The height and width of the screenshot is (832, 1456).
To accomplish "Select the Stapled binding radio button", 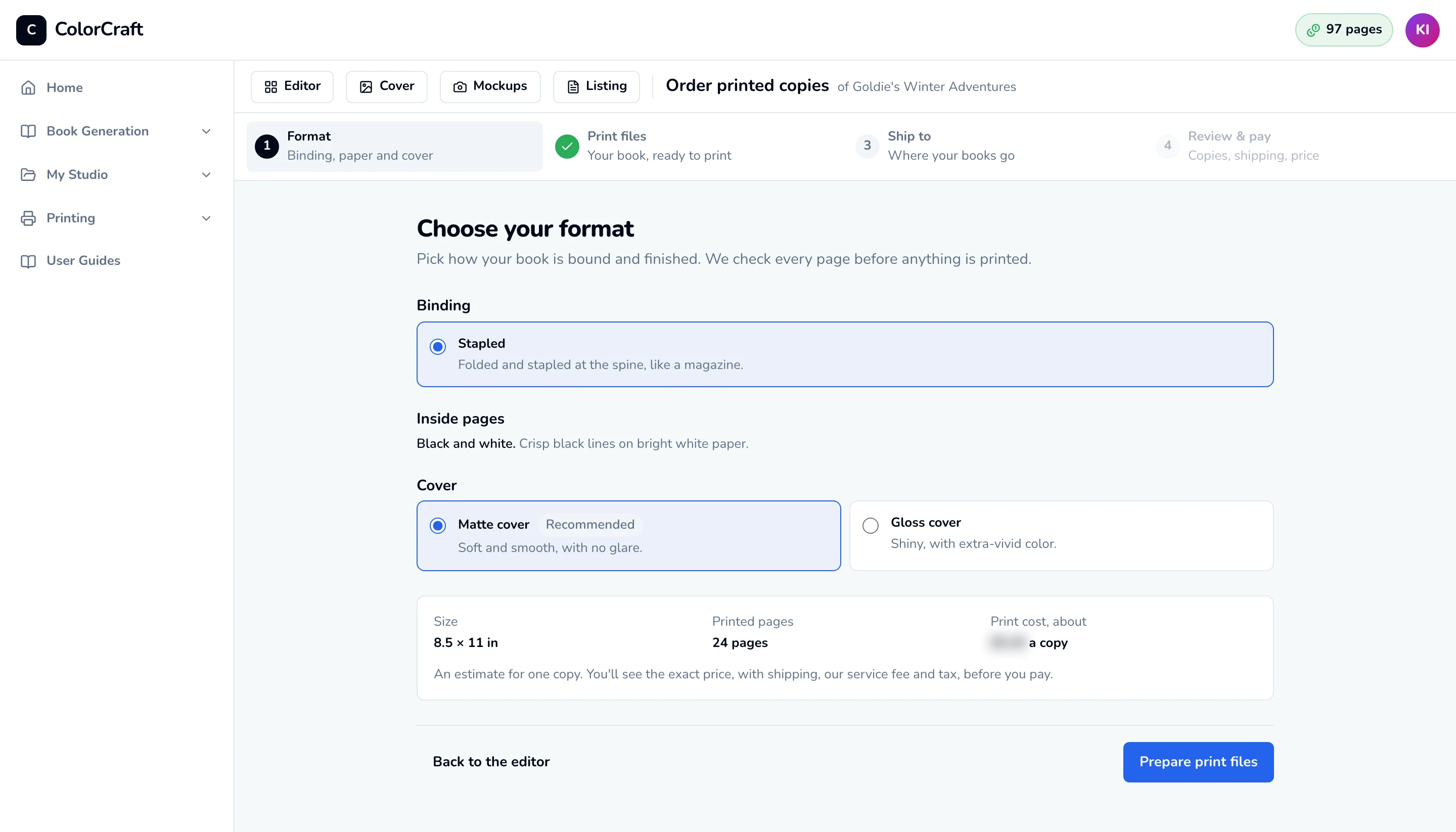I will click(x=438, y=346).
